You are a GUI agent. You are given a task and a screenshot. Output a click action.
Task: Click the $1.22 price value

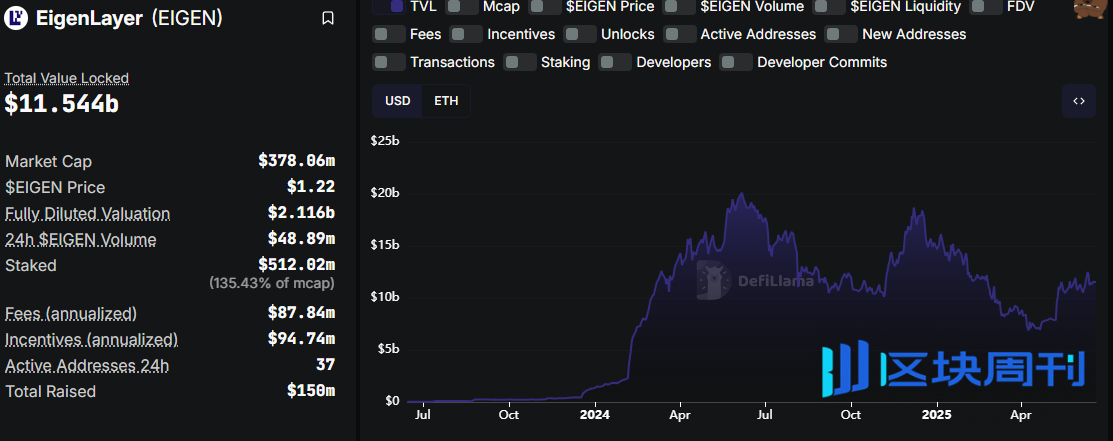coord(311,187)
